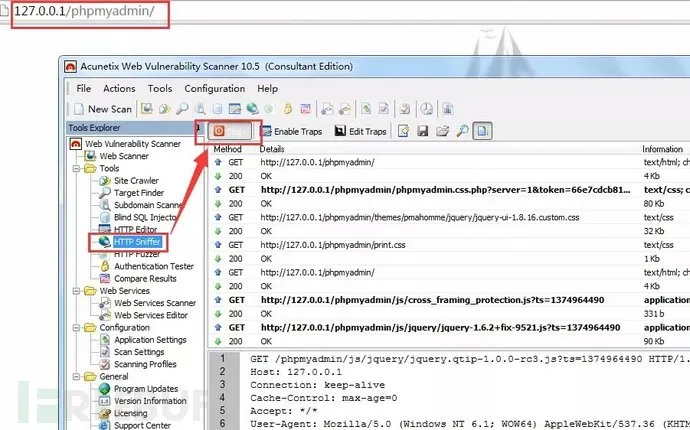The width and height of the screenshot is (690, 430).
Task: Click the HTTP Sniffer globe icon in main toolbar
Action: pyautogui.click(x=252, y=109)
